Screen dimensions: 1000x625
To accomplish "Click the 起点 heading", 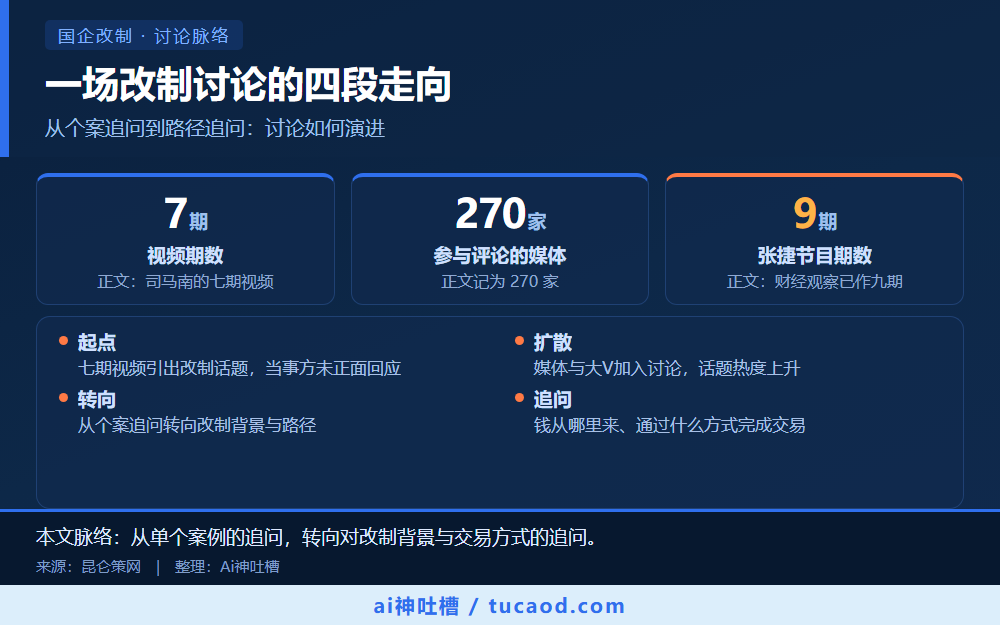I will tap(97, 342).
